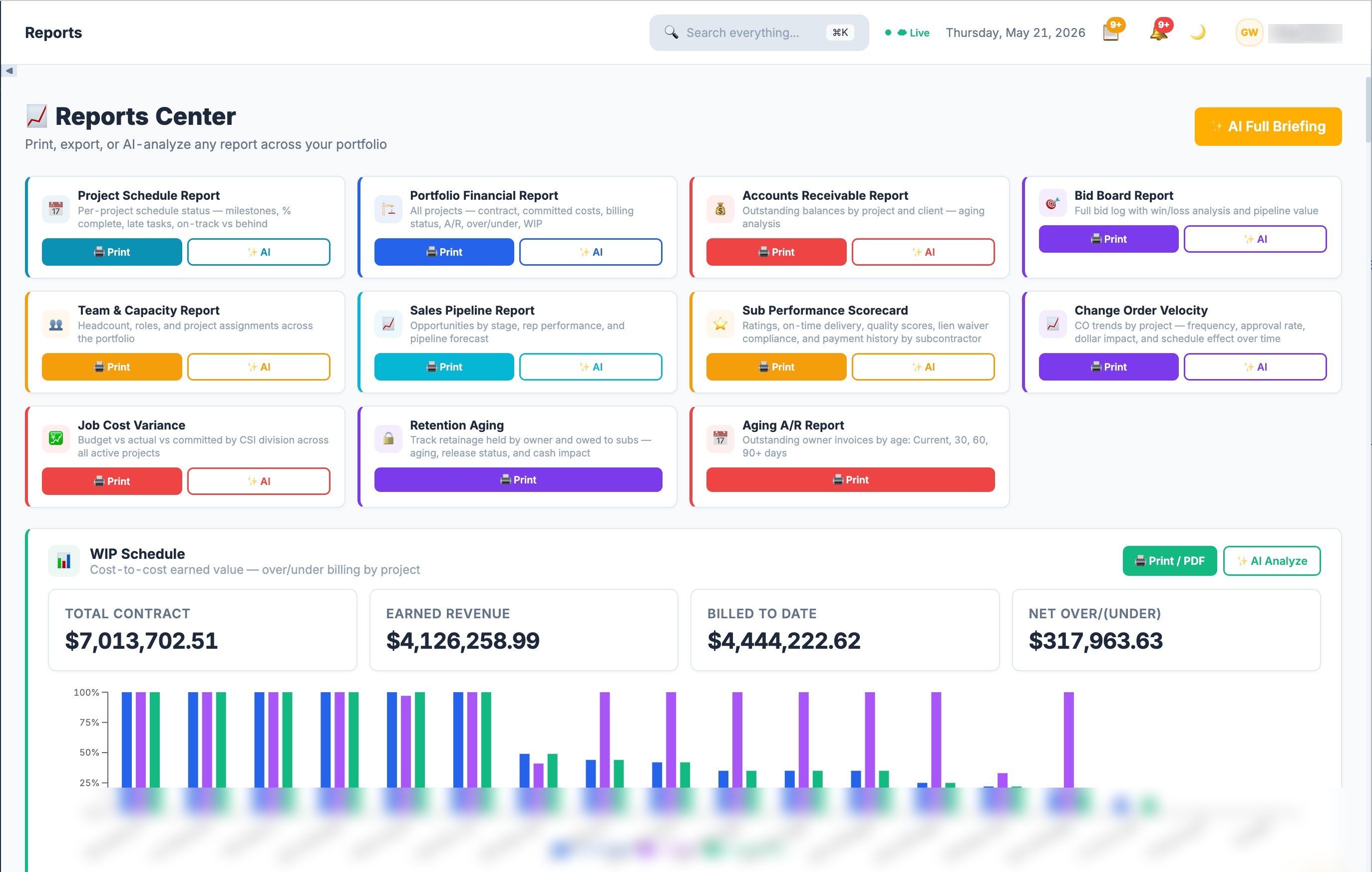
Task: Print the Team & Capacity Report
Action: (112, 367)
